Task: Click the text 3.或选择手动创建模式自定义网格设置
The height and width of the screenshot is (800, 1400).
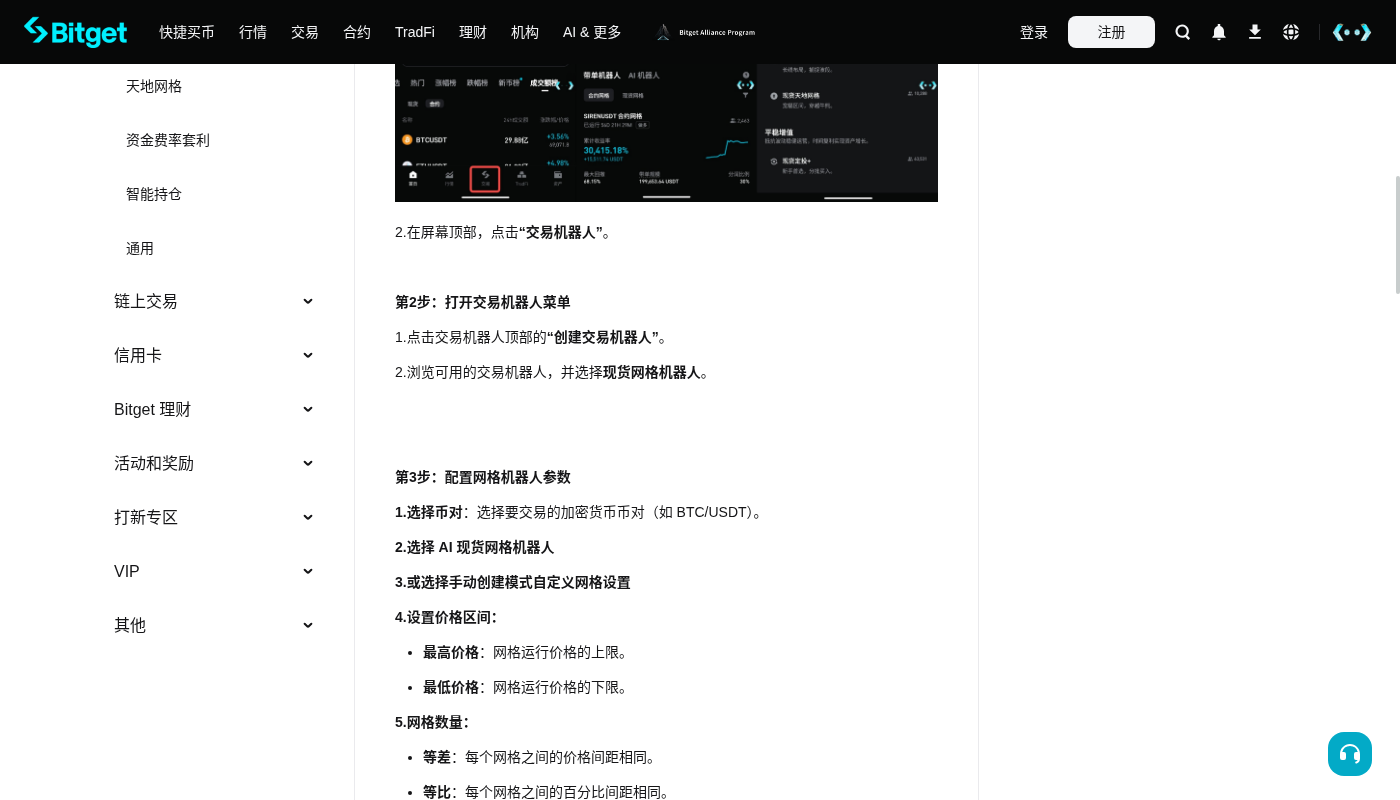Action: tap(513, 582)
